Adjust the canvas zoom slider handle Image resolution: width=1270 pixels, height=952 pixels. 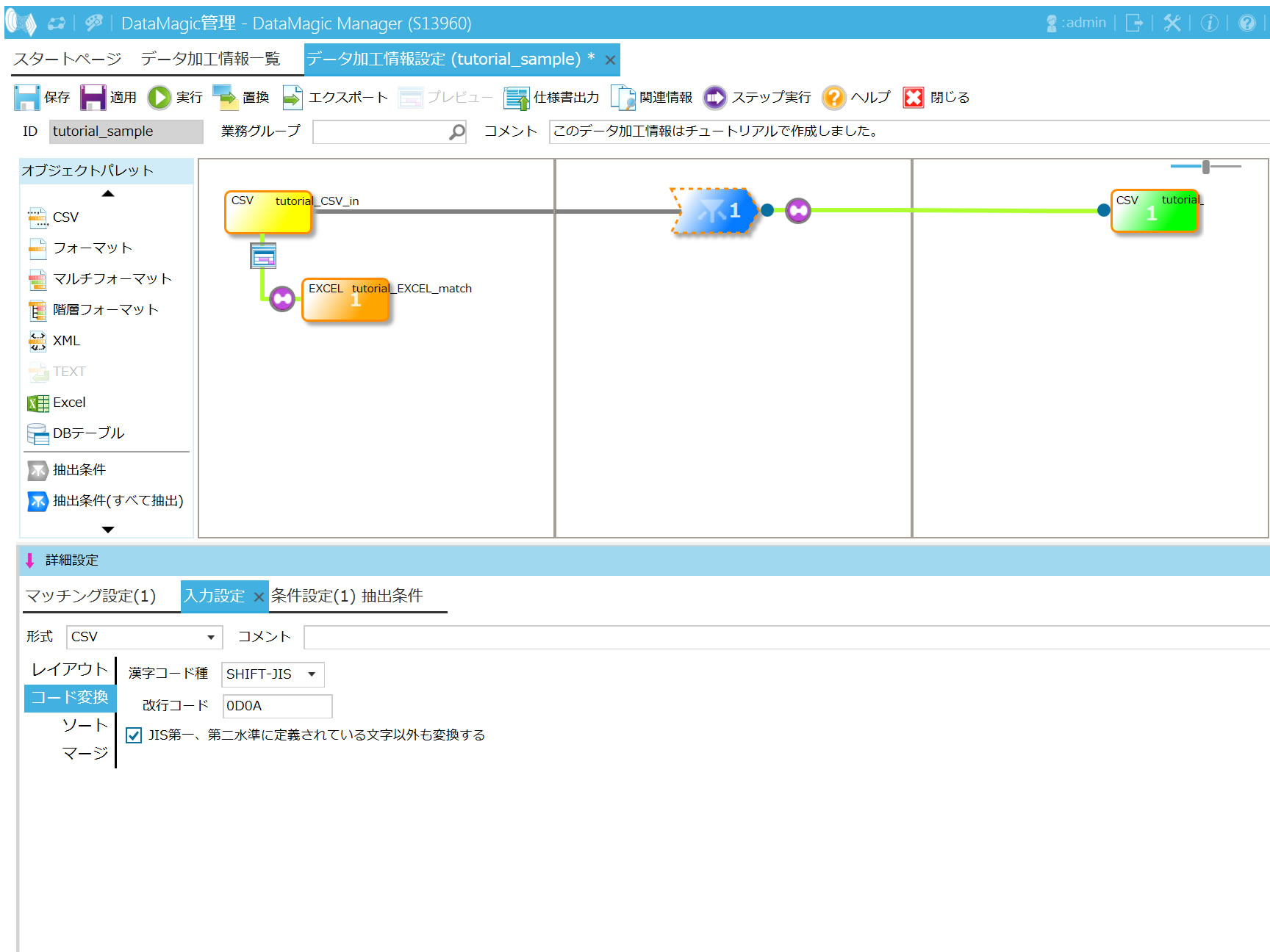pos(1205,167)
